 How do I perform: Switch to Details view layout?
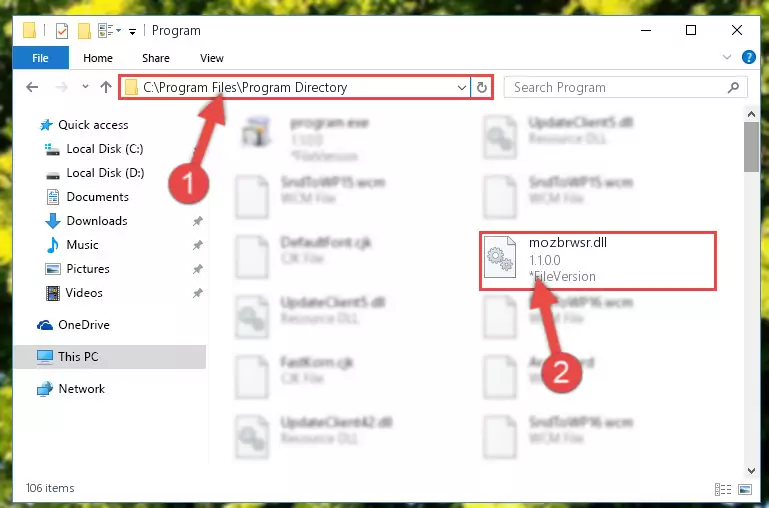(x=723, y=489)
